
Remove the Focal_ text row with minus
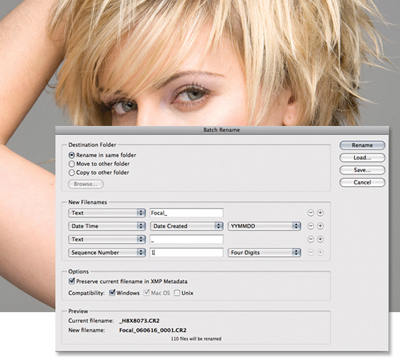[x=310, y=213]
